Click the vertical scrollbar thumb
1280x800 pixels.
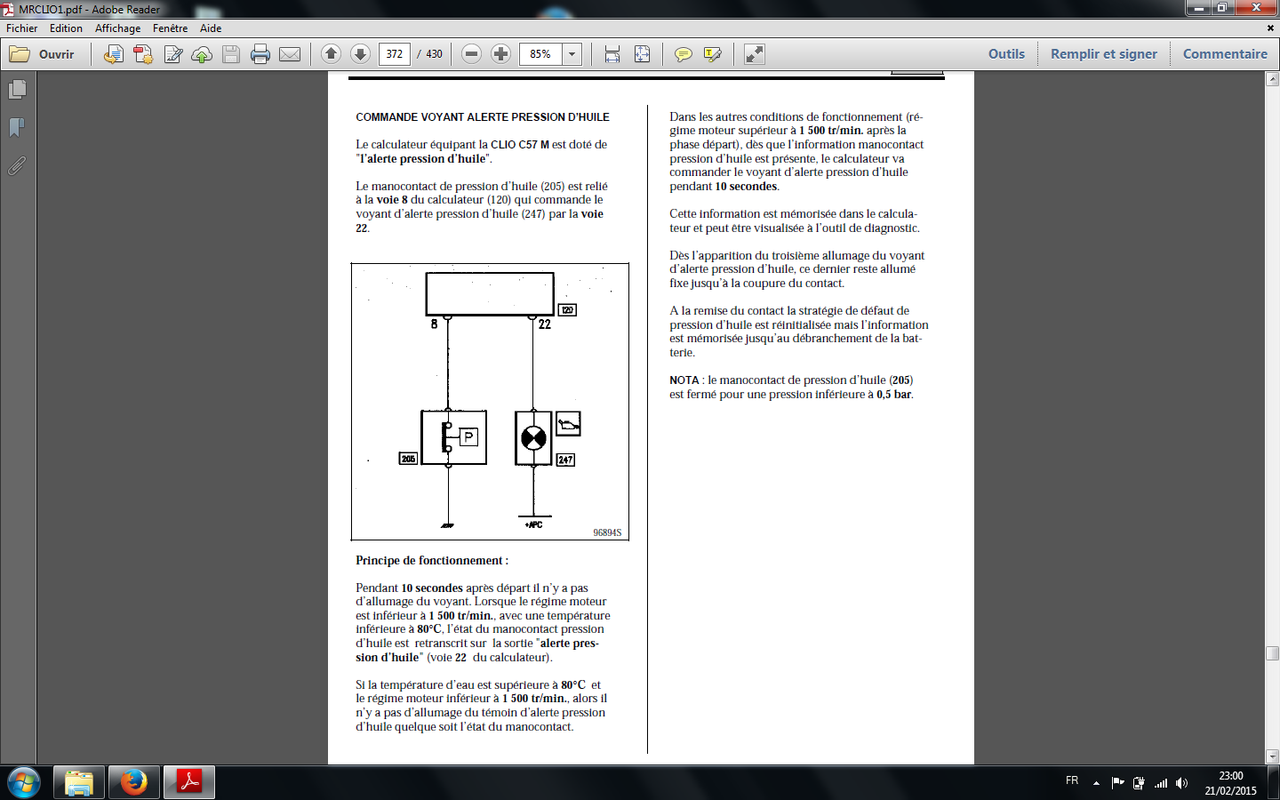1272,654
